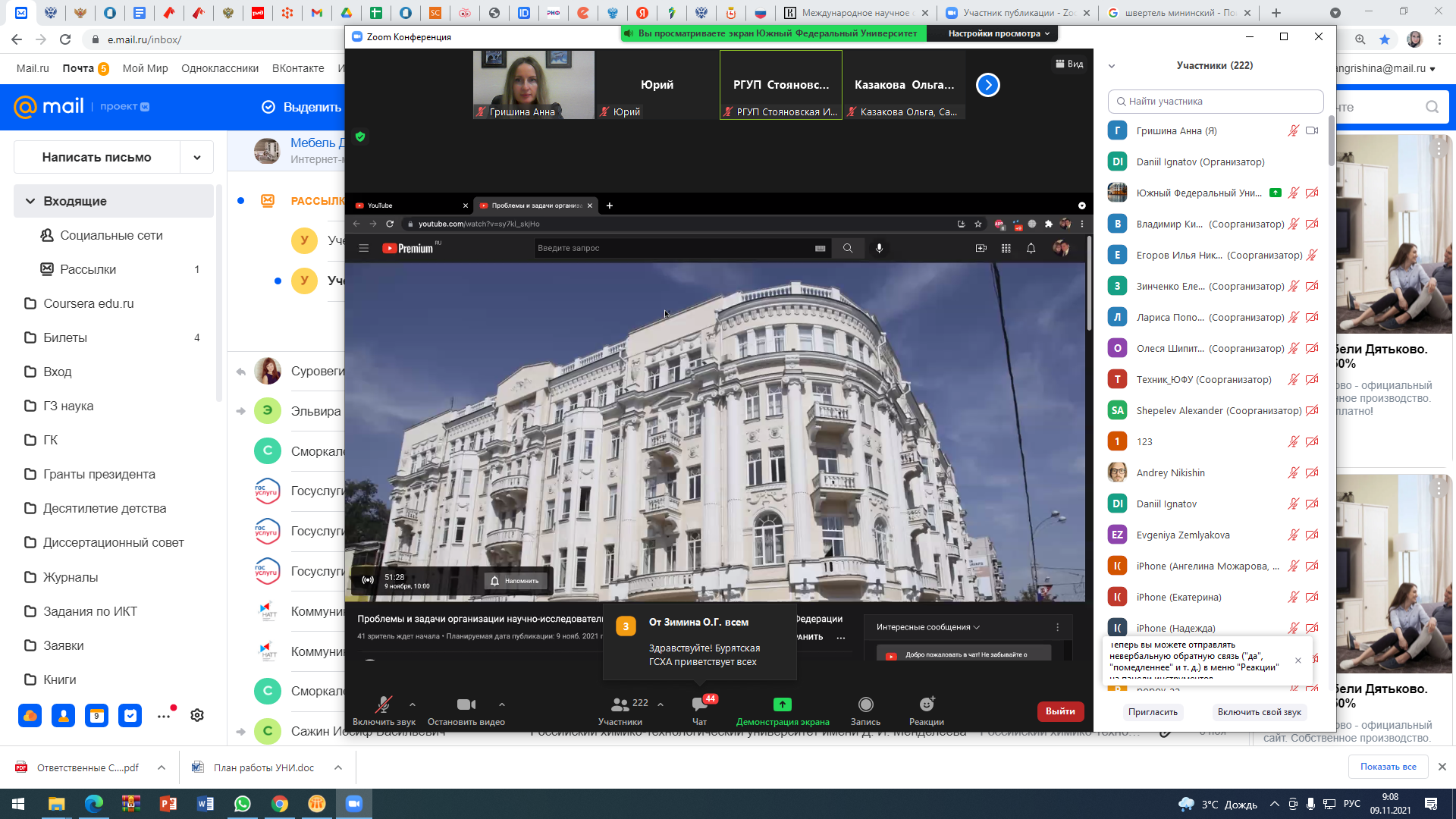Open PowerPoint from the Windows taskbar
Viewport: 1456px width, 819px height.
(x=168, y=804)
